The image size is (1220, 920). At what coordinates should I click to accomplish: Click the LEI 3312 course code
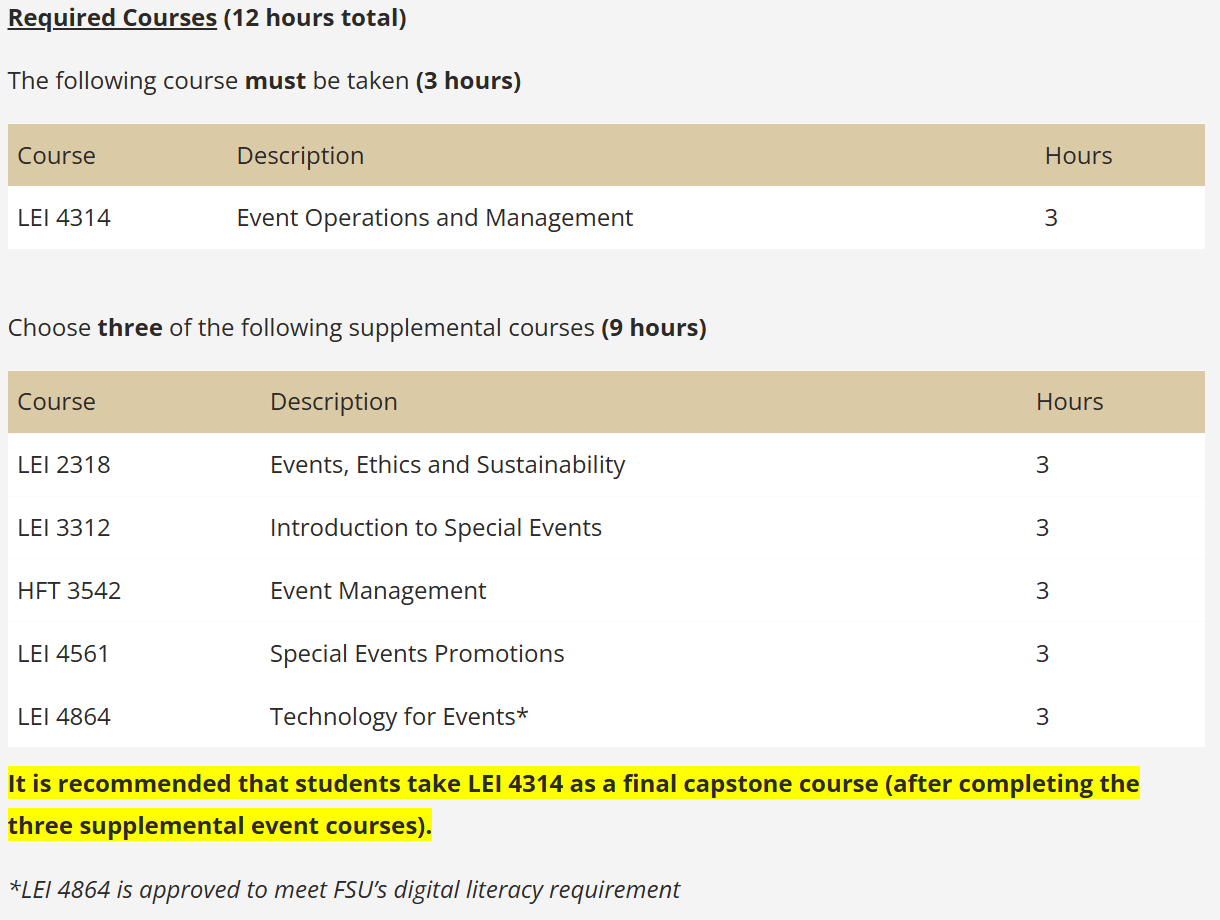tap(64, 528)
